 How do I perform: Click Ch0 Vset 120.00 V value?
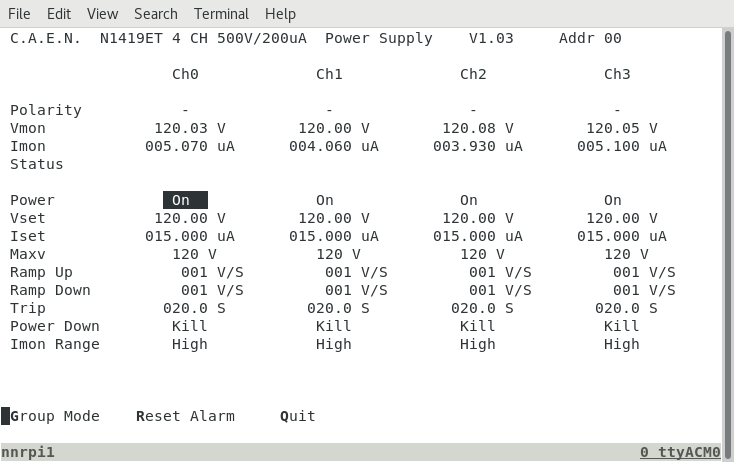click(x=190, y=218)
